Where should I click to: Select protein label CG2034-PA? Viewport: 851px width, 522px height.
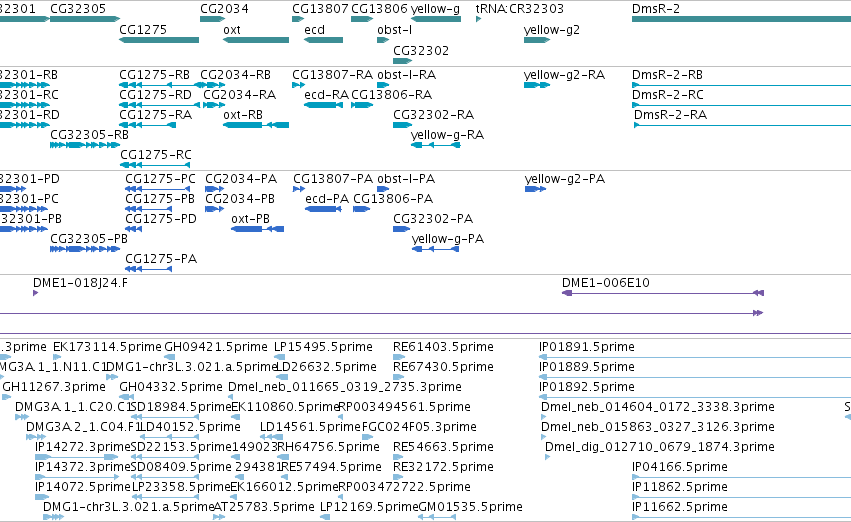click(x=241, y=179)
